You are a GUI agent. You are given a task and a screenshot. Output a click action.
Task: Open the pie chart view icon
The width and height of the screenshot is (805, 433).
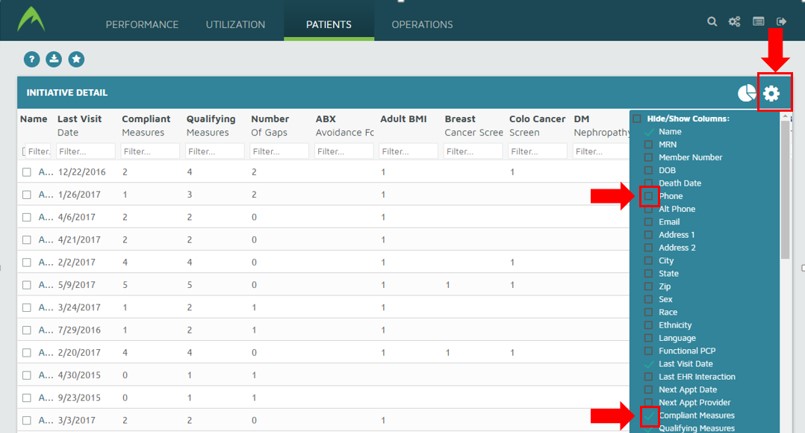(746, 93)
